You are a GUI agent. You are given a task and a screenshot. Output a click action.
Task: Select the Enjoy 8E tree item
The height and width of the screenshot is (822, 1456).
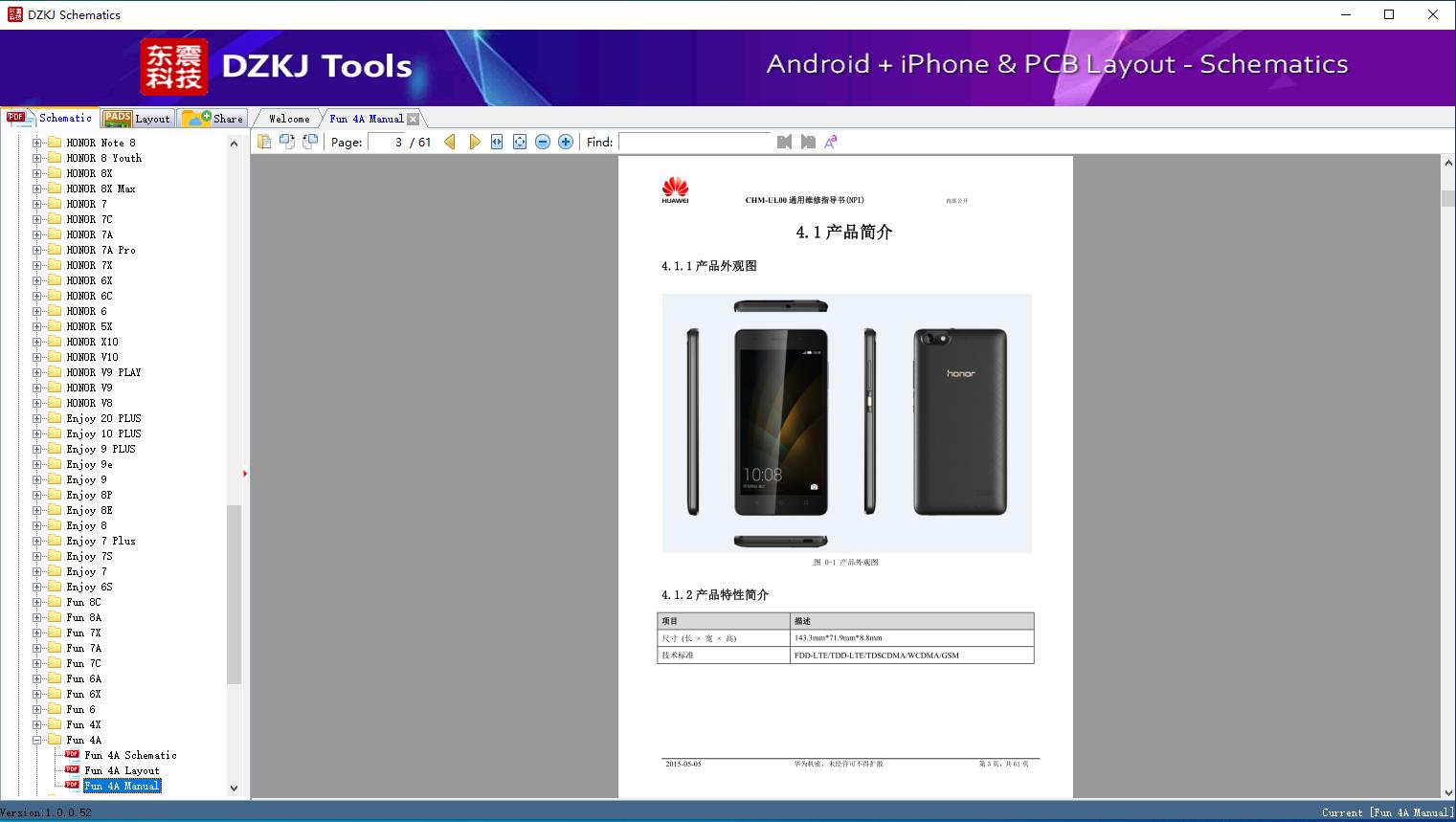point(89,510)
